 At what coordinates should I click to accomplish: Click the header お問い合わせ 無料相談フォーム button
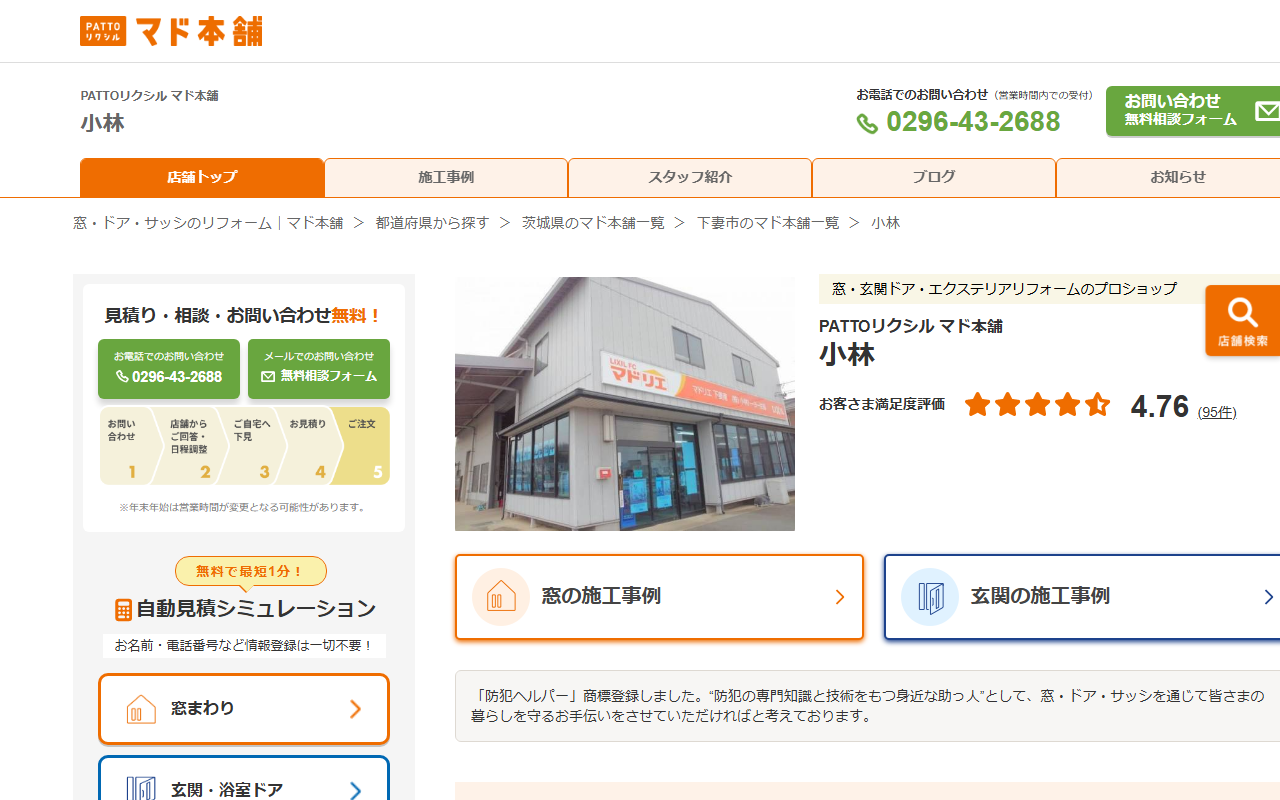tap(1193, 110)
